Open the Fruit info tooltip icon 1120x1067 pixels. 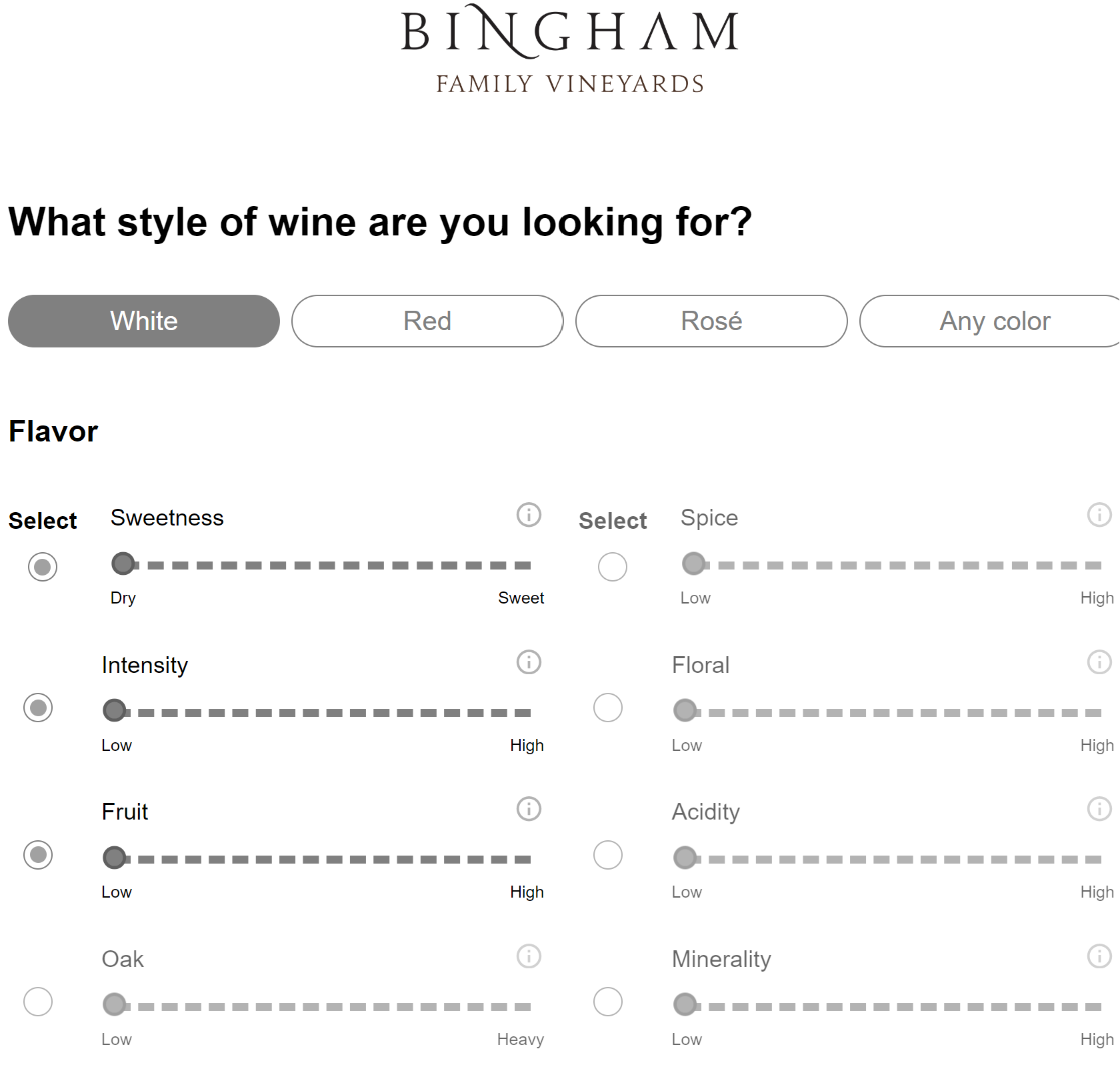(529, 809)
